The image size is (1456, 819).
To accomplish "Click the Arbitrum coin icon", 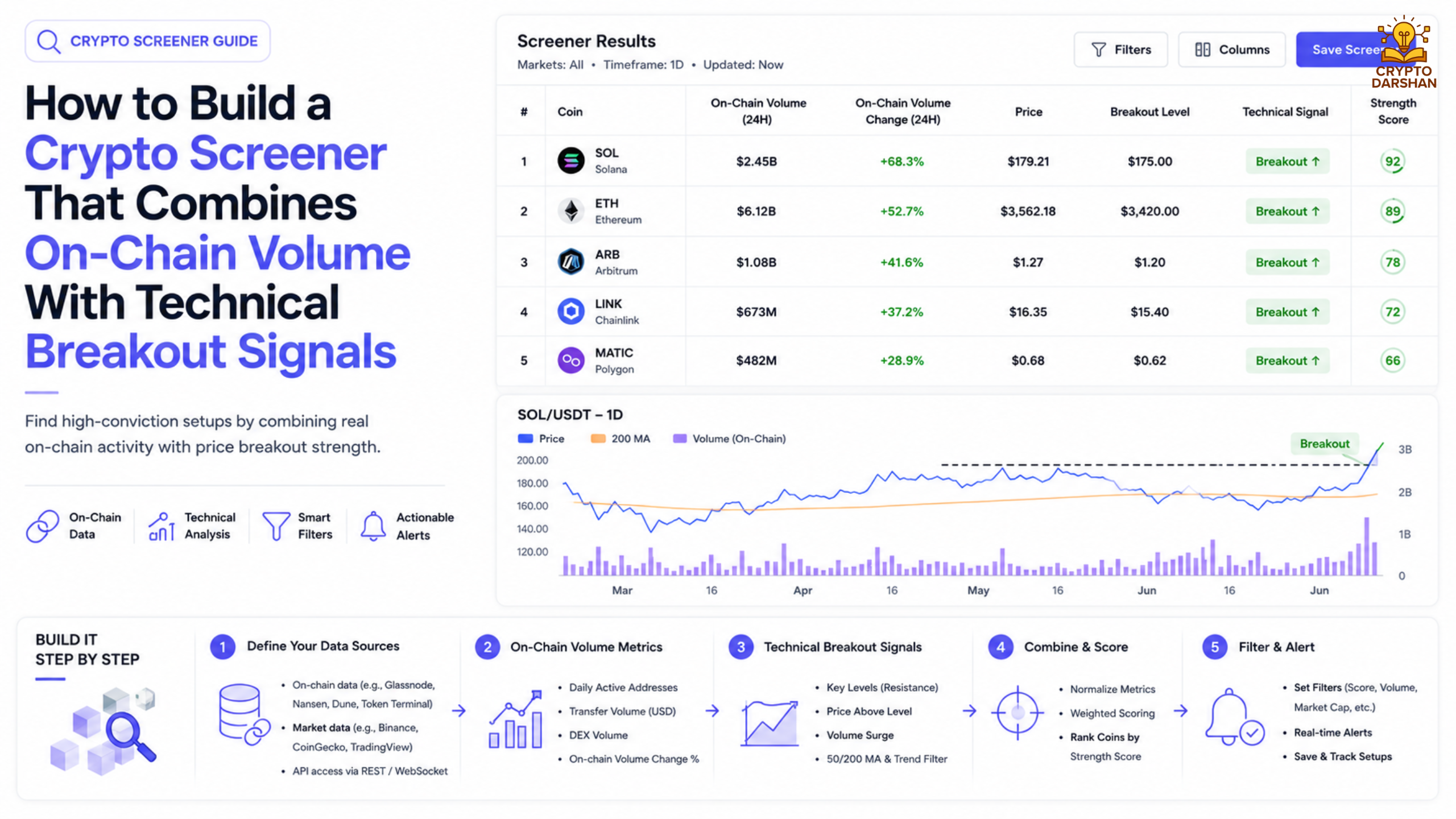I will (571, 262).
